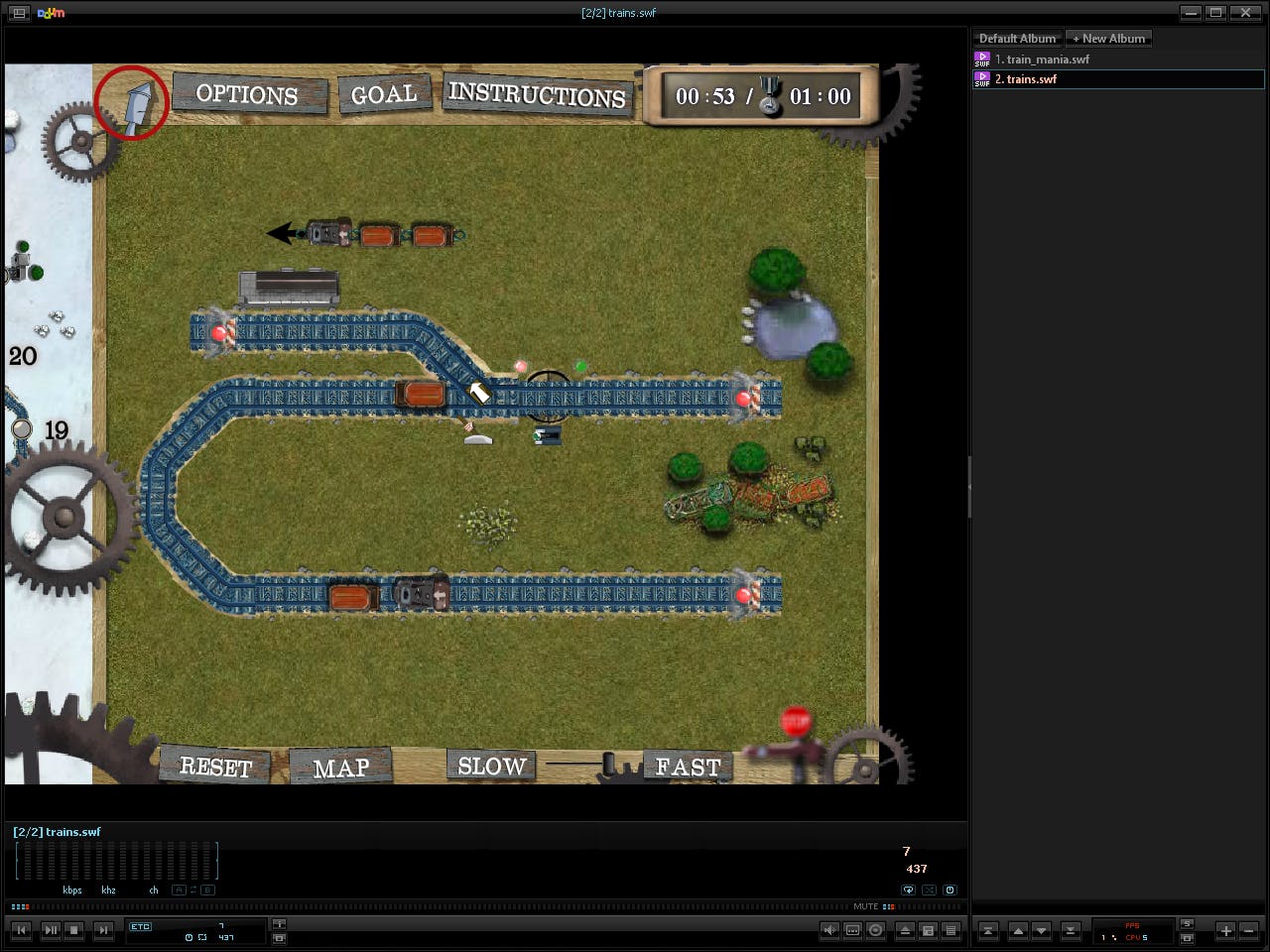Move playlist item down
Screen dimensions: 1270x952
(x=1041, y=930)
